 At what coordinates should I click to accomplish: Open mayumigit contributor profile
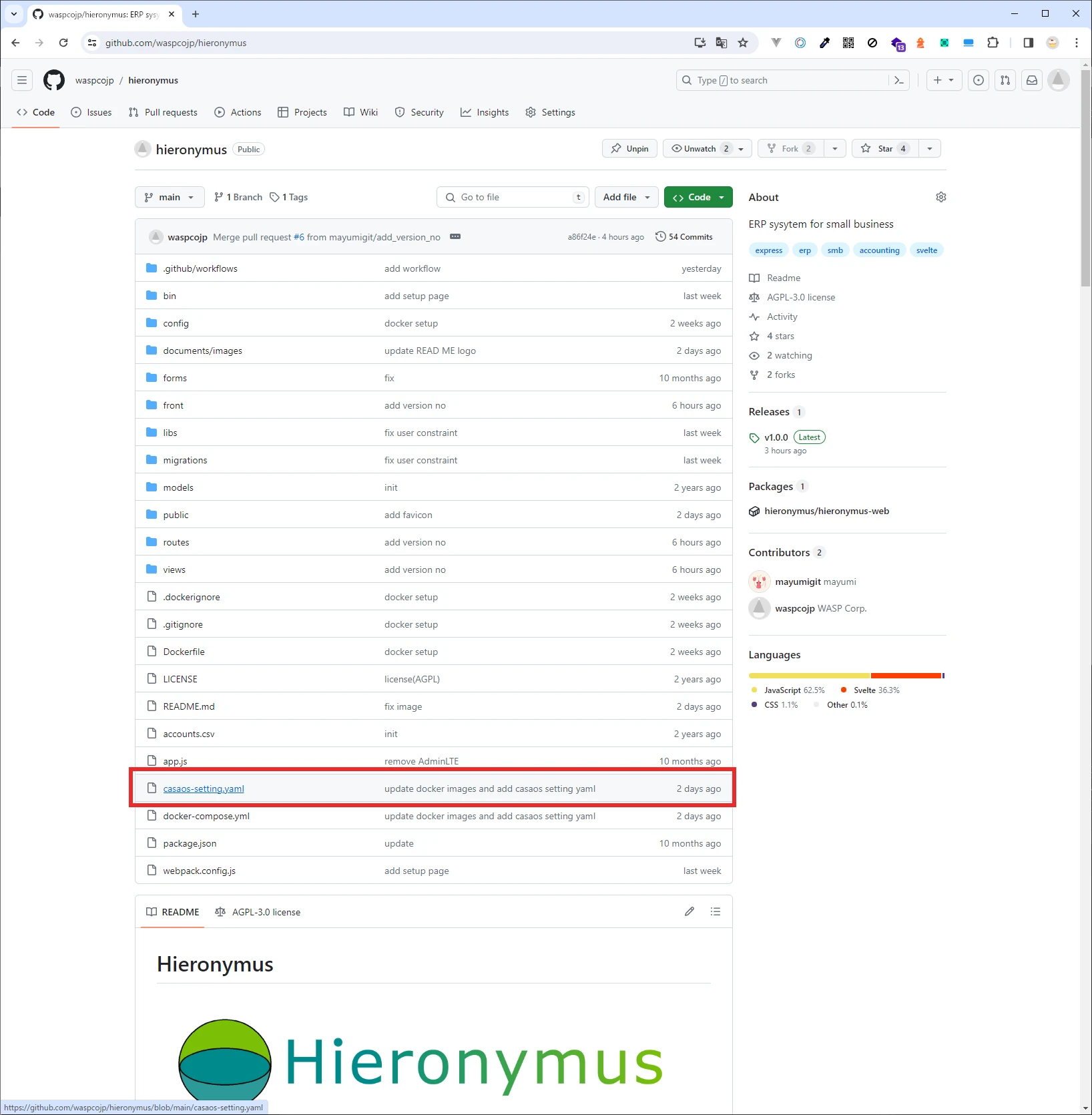pyautogui.click(x=798, y=582)
